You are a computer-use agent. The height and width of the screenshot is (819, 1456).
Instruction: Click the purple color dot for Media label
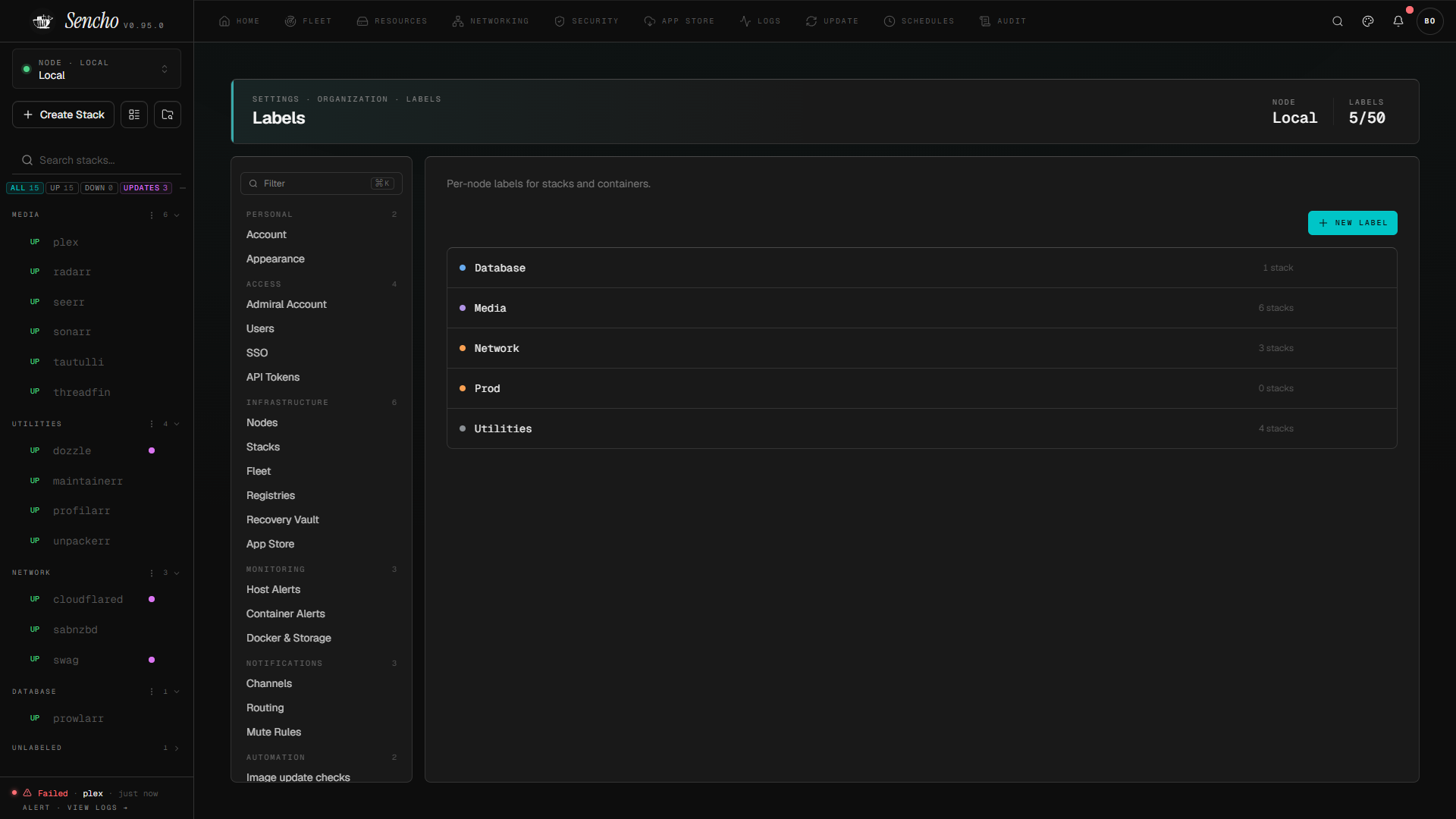[463, 308]
